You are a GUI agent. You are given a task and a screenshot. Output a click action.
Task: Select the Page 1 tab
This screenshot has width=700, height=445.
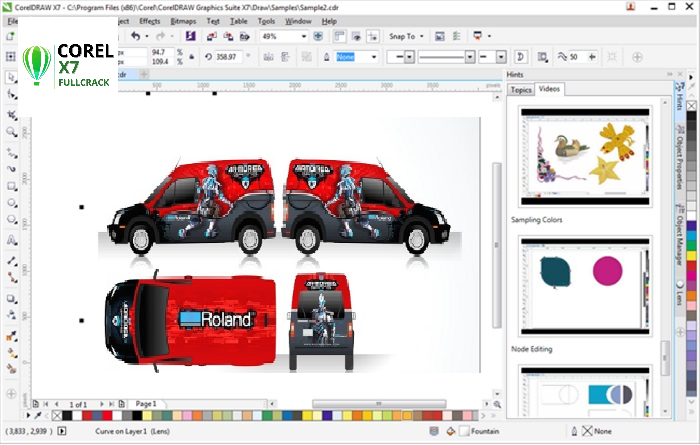pyautogui.click(x=146, y=403)
